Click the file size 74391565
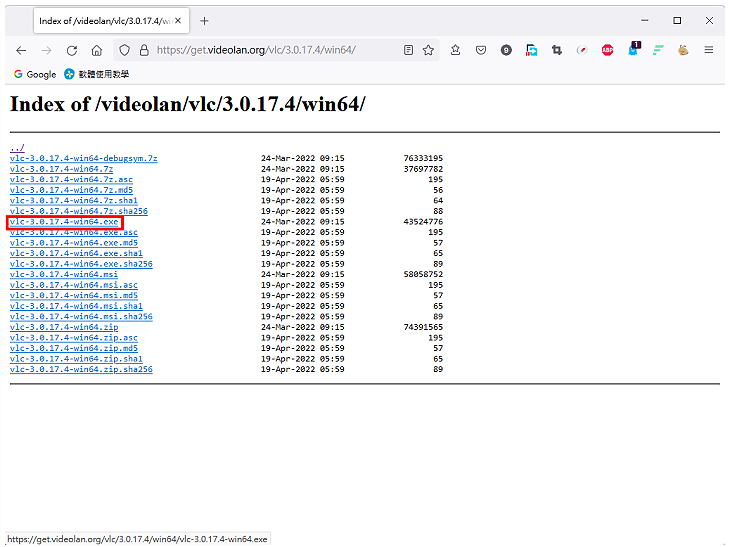Viewport: 731px width, 547px height. coord(423,327)
